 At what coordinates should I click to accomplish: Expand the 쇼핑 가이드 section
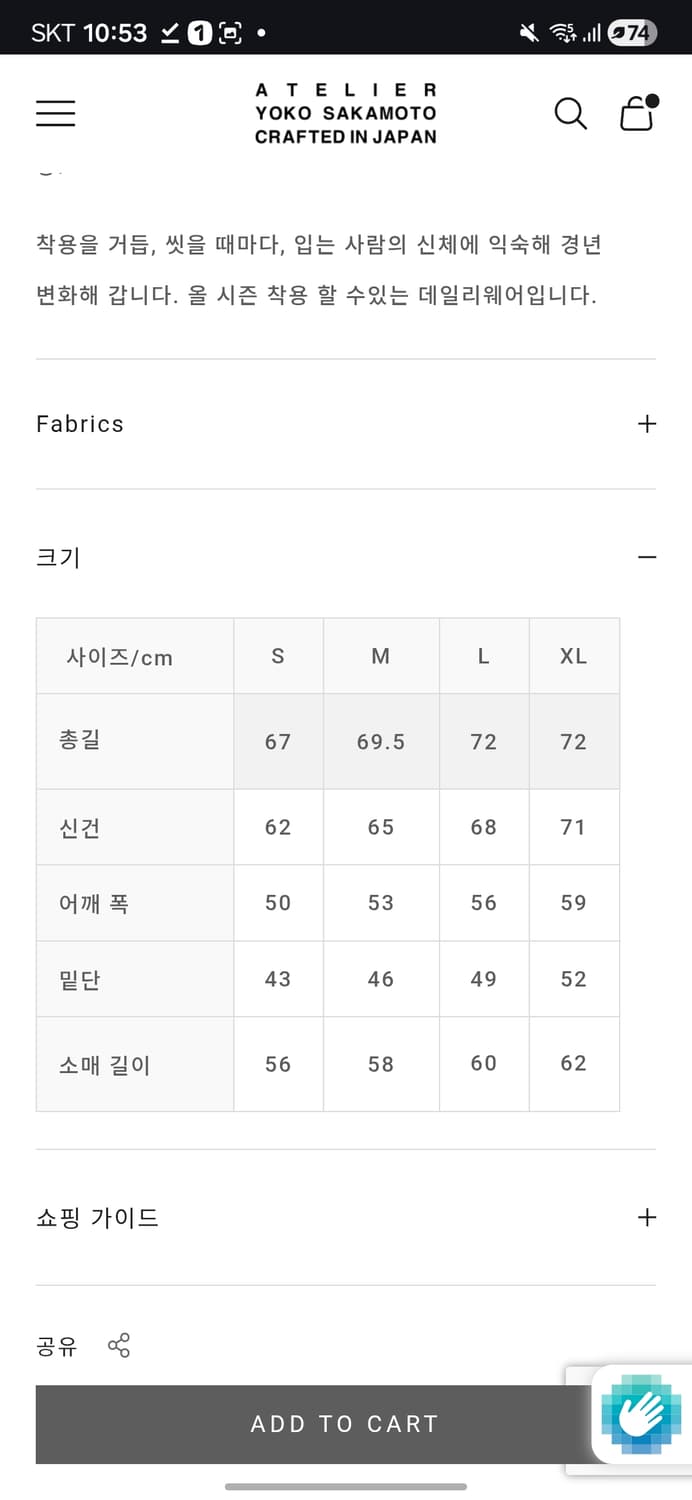[646, 1217]
